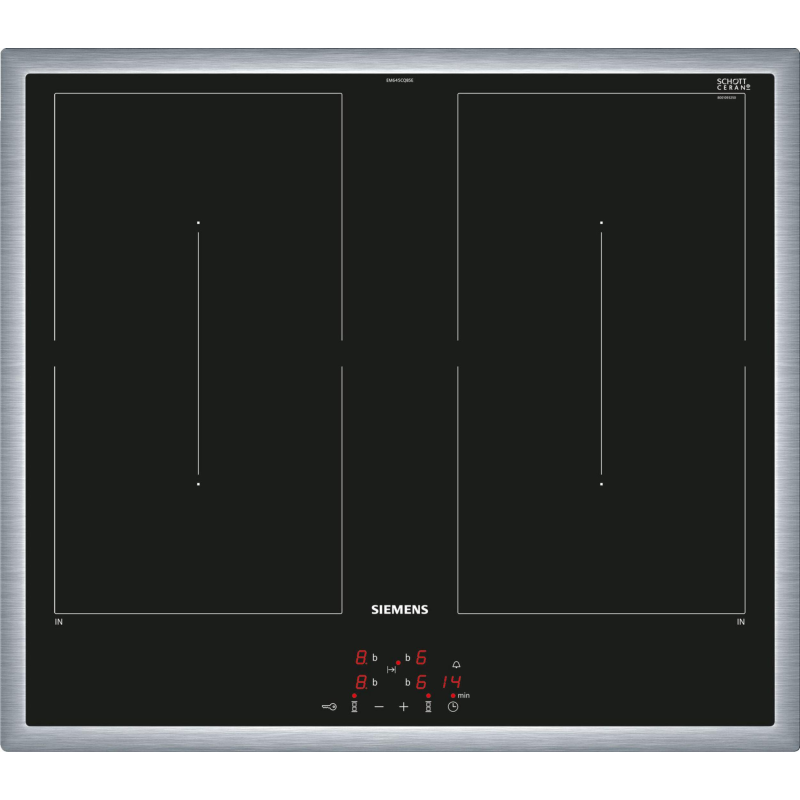Tap the plus symbol to increase power
This screenshot has width=800, height=800.
pyautogui.click(x=404, y=706)
